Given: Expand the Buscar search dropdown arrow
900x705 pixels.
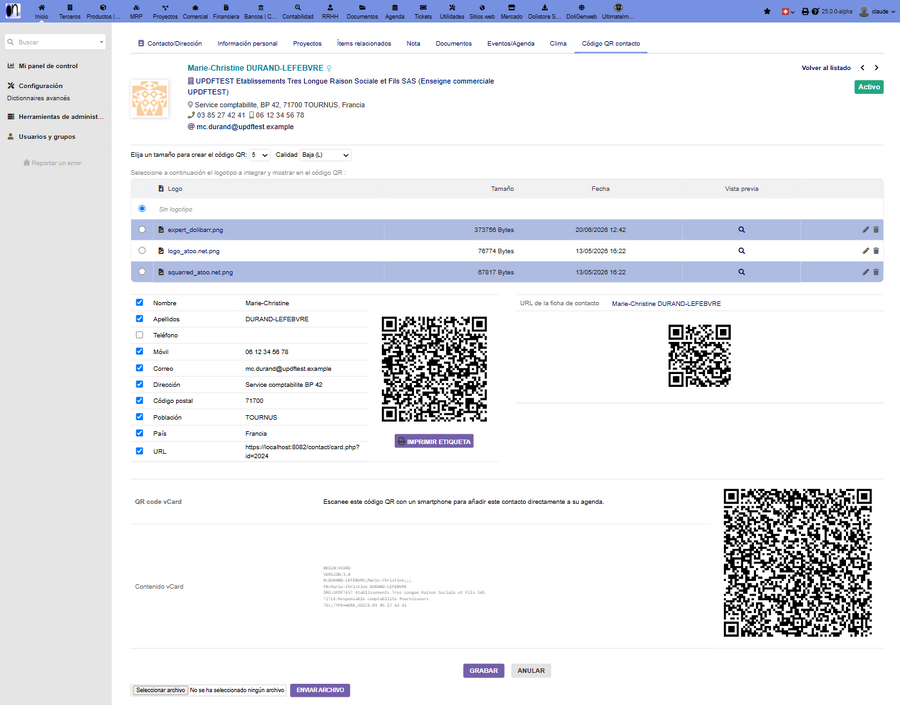Looking at the screenshot, I should click(102, 42).
